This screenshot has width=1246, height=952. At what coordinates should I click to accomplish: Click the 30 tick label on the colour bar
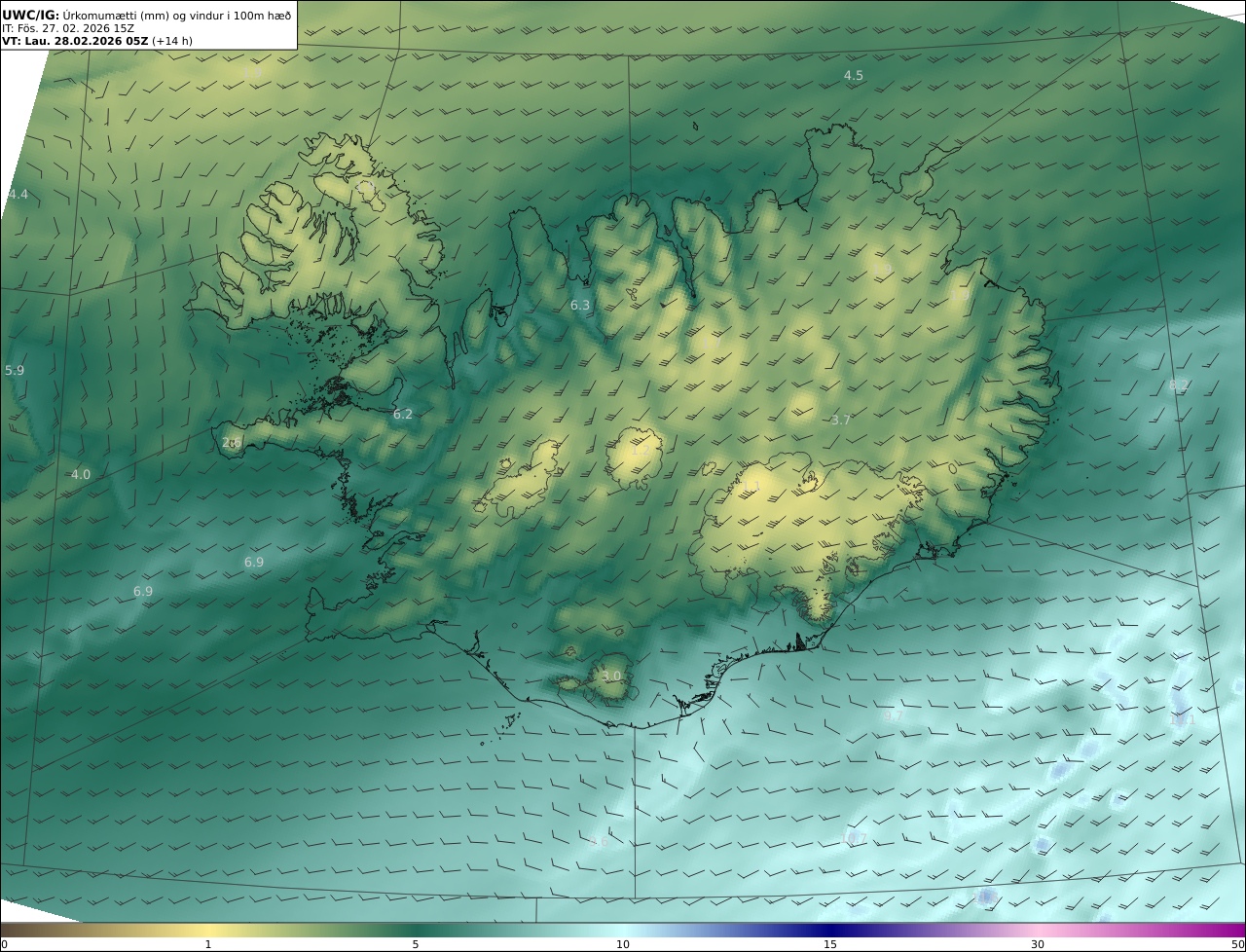click(x=1038, y=944)
